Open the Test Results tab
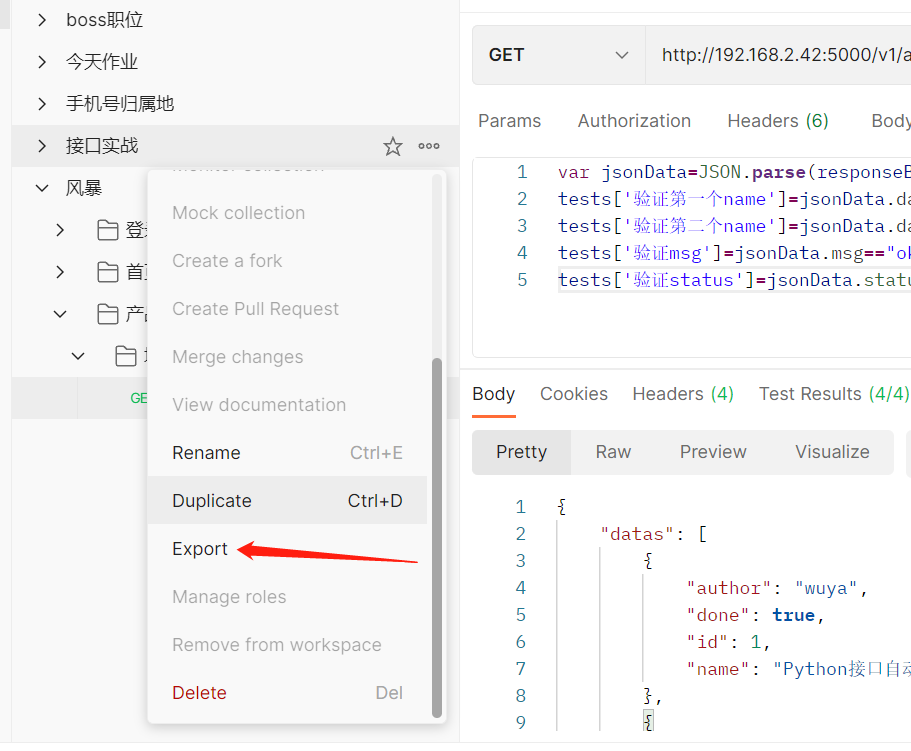911x751 pixels. (x=833, y=394)
